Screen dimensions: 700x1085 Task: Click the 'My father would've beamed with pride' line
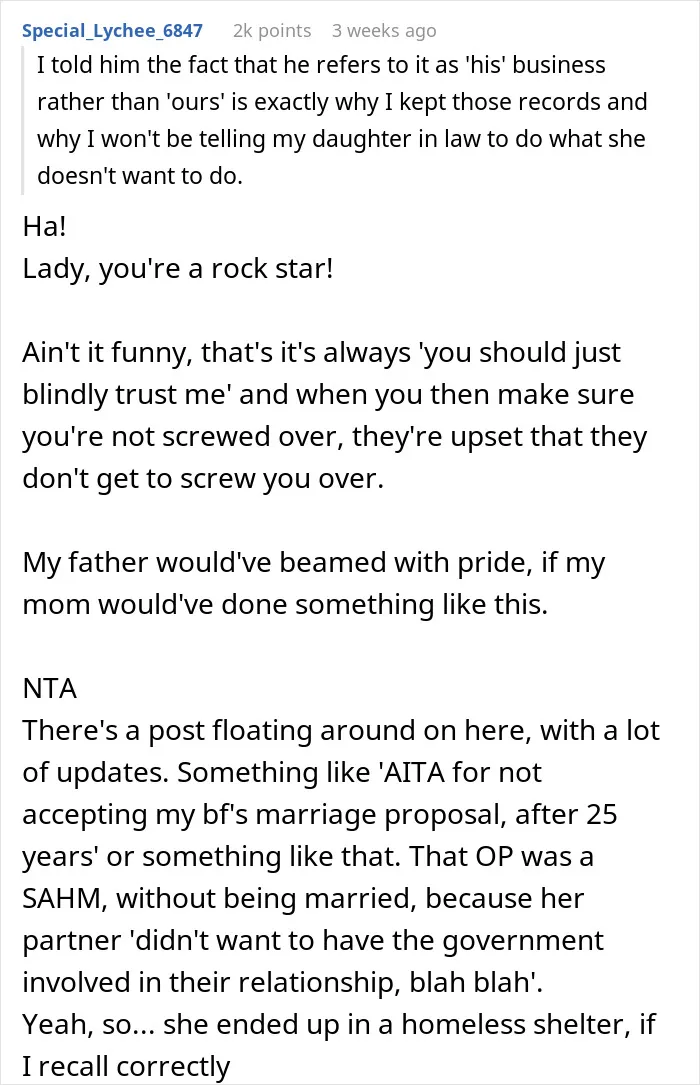(313, 563)
